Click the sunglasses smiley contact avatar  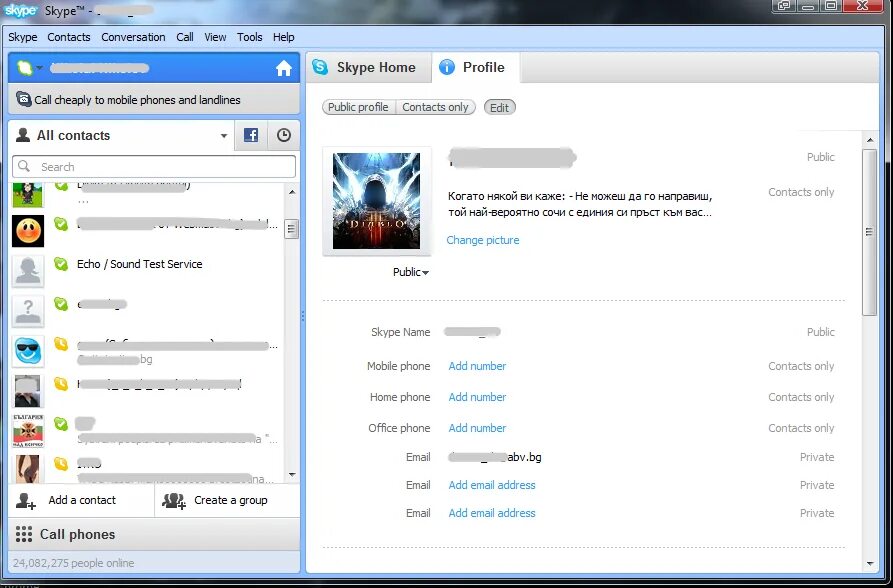click(x=28, y=351)
